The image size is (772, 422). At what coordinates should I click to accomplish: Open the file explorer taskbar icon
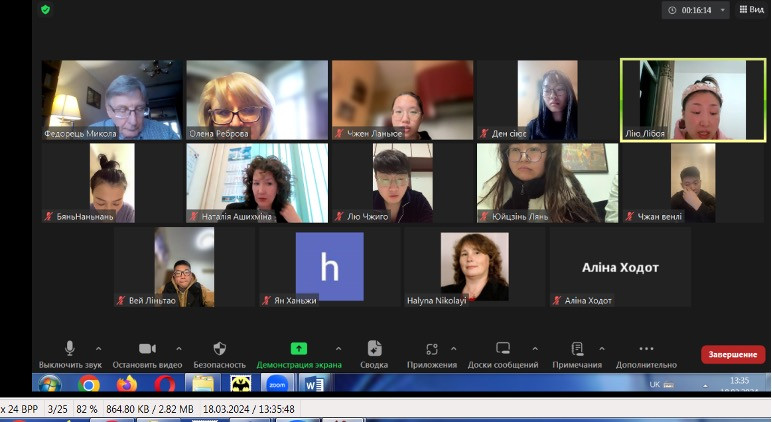pyautogui.click(x=202, y=383)
